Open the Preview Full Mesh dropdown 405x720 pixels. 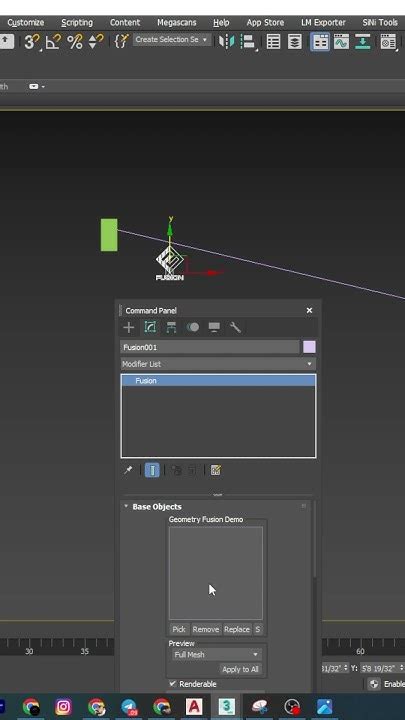click(x=217, y=654)
